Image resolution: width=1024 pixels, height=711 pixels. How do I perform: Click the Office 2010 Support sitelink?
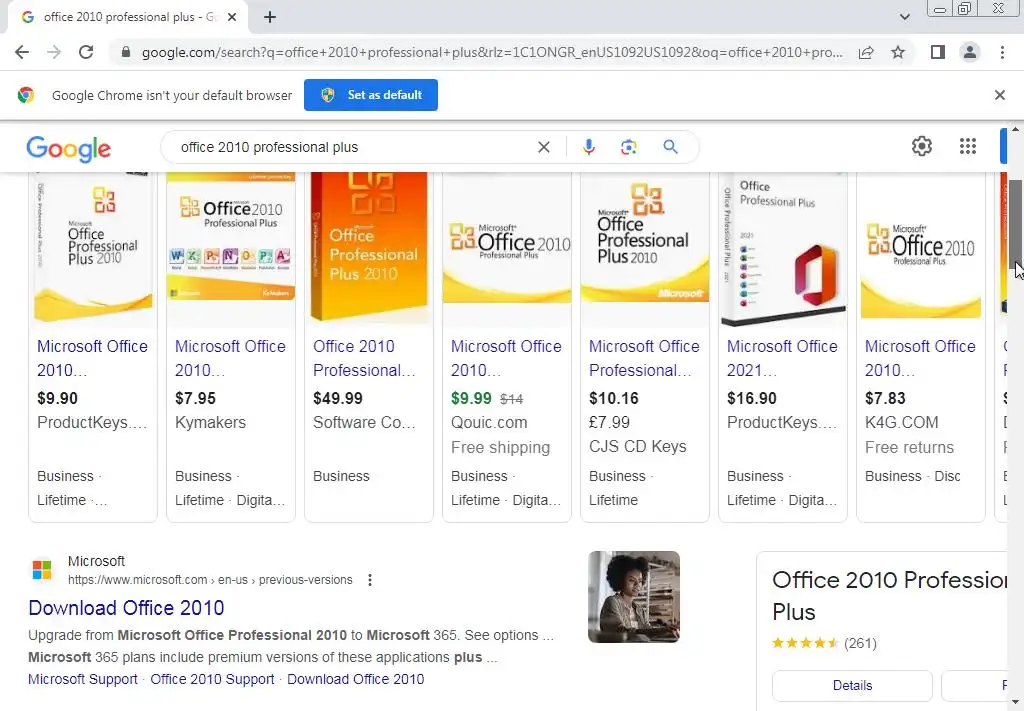[212, 679]
